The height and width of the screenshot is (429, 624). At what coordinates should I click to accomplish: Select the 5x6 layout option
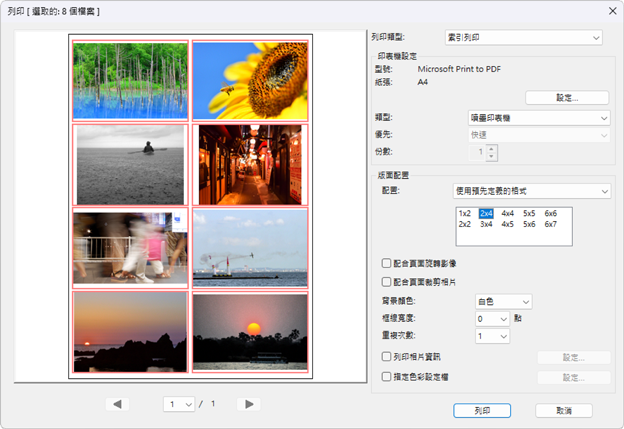(529, 224)
